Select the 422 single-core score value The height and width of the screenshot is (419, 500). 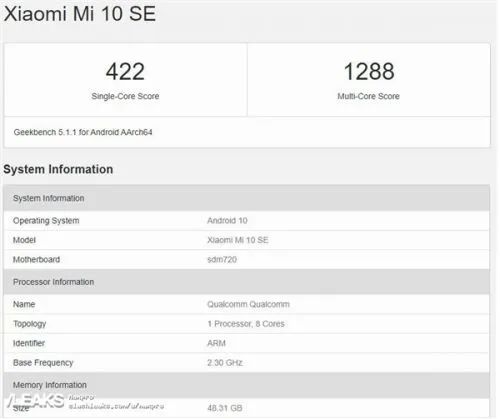pos(125,71)
